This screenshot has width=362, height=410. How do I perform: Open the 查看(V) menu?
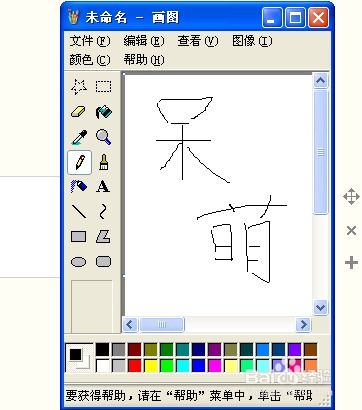tap(198, 41)
